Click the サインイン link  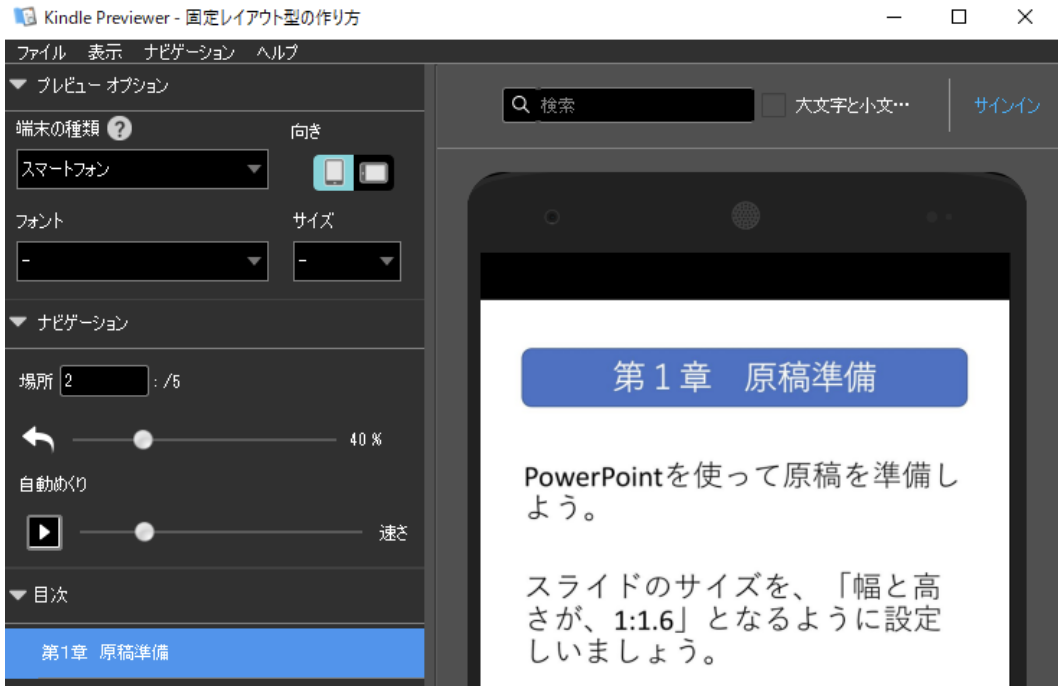coord(1007,105)
